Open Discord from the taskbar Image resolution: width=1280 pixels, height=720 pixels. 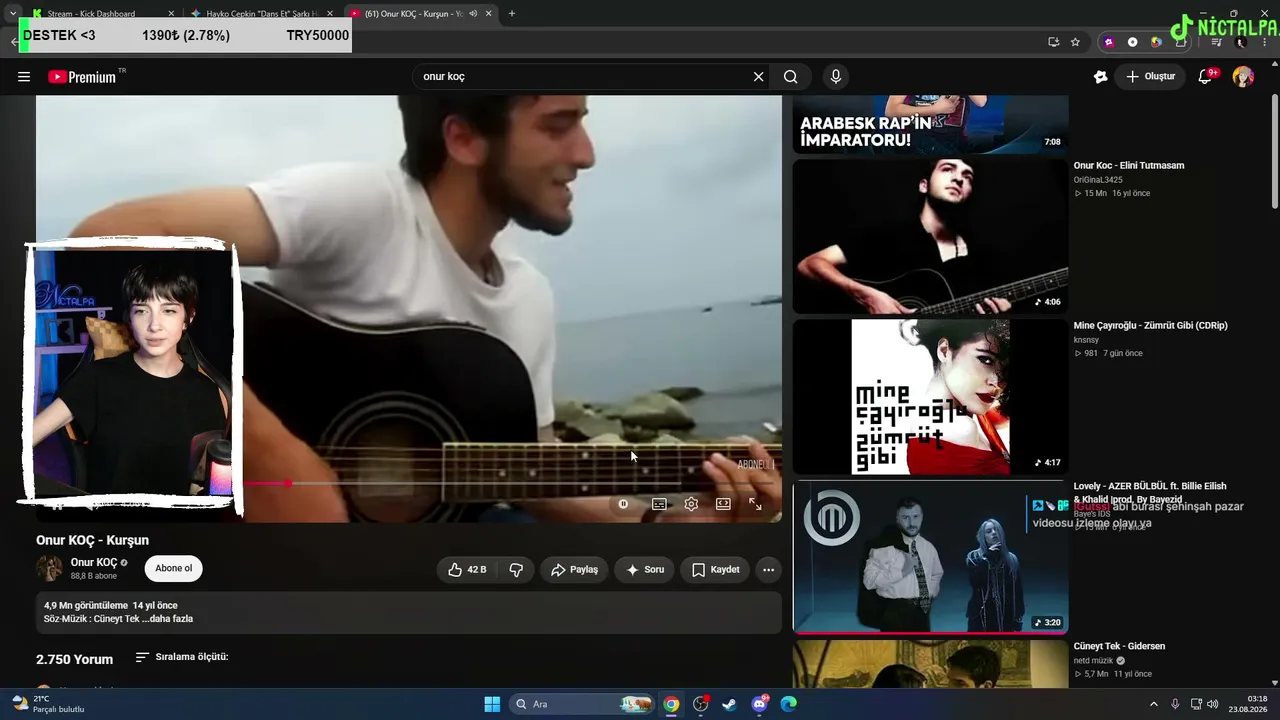tap(759, 704)
